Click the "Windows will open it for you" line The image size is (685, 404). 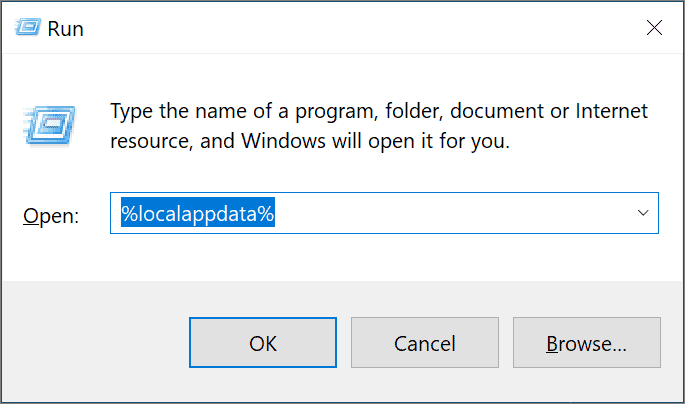tap(376, 142)
